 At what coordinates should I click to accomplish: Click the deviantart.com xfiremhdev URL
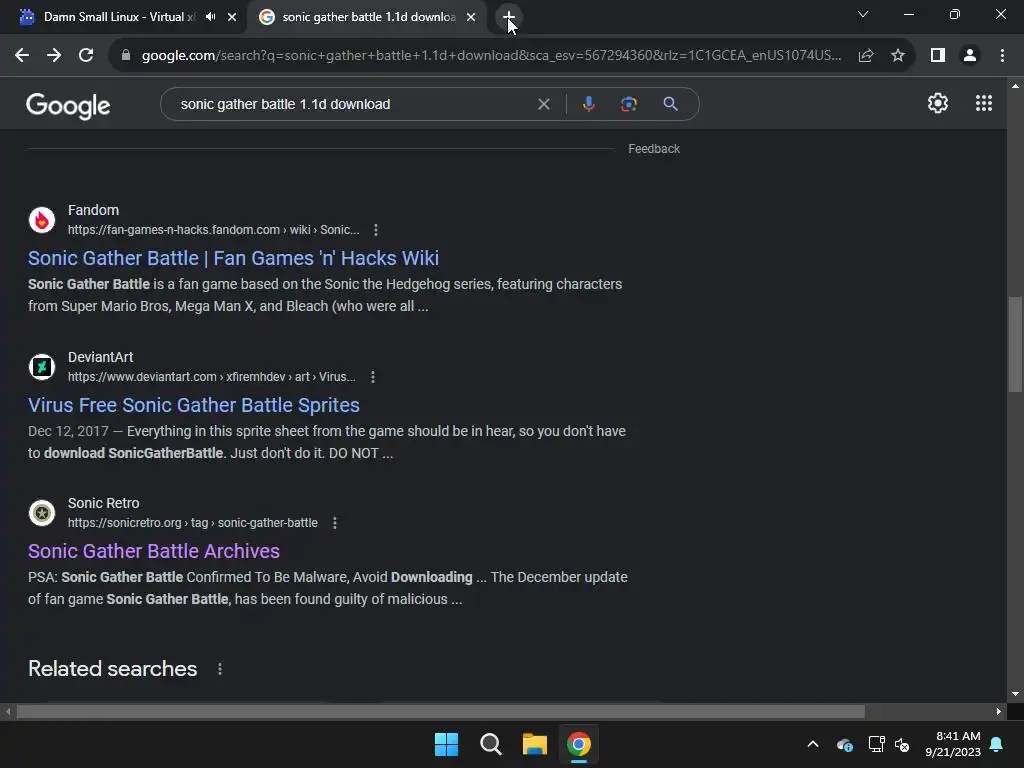[212, 377]
